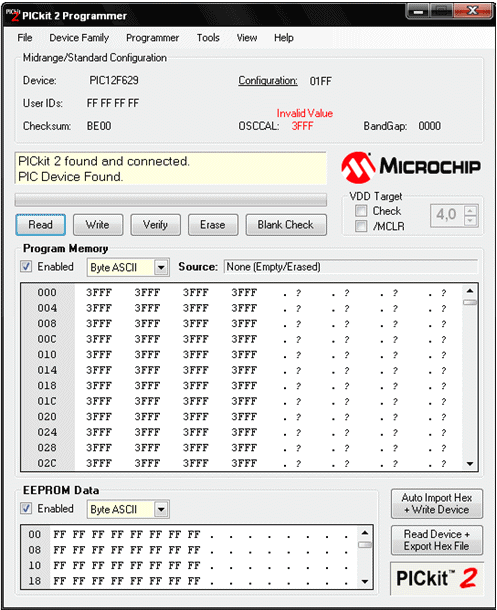Minimize the PICkit 2 Programmer window

point(418,11)
